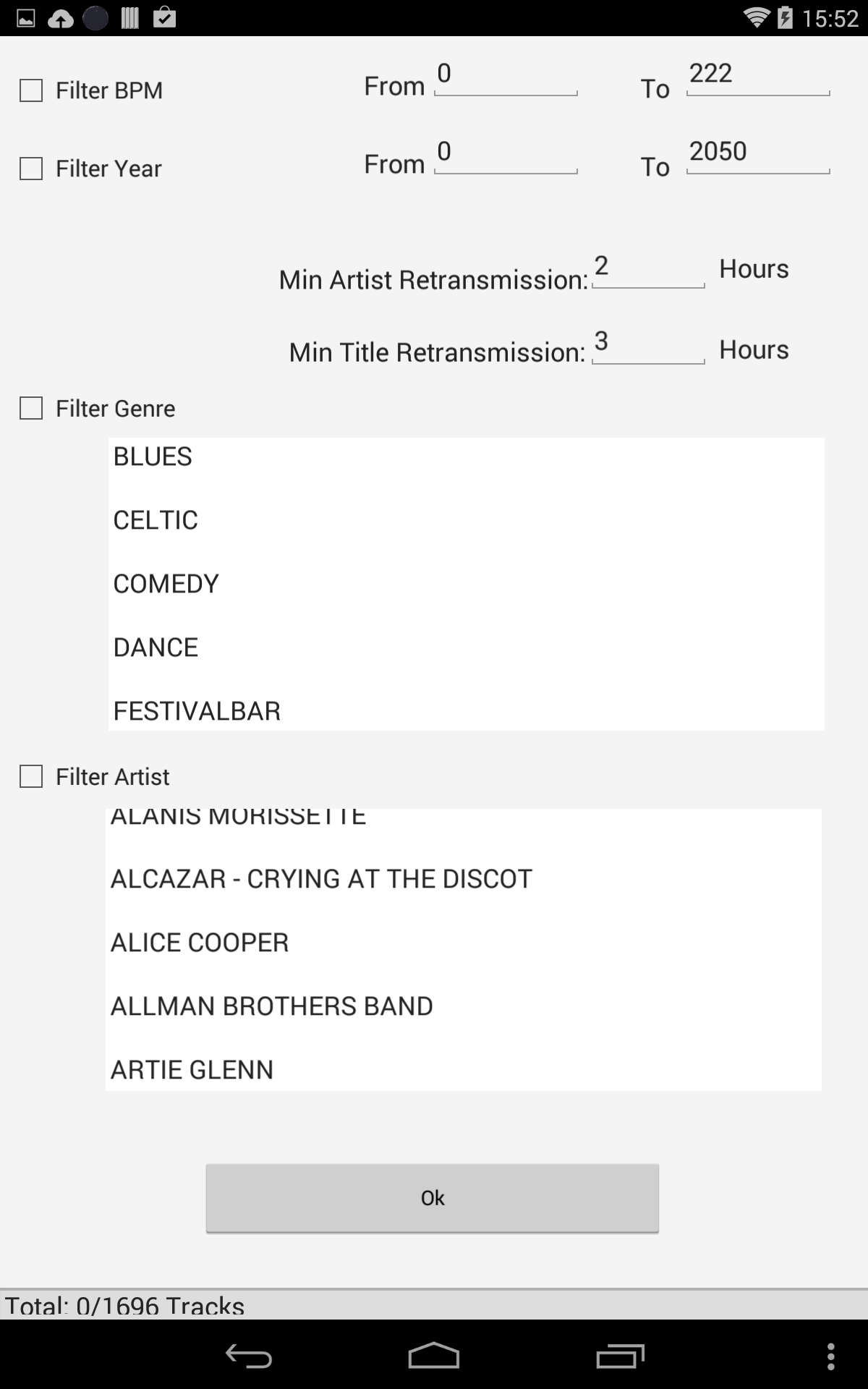Screen dimensions: 868x1389
Task: Tap the battery charging status icon
Action: pyautogui.click(x=785, y=17)
